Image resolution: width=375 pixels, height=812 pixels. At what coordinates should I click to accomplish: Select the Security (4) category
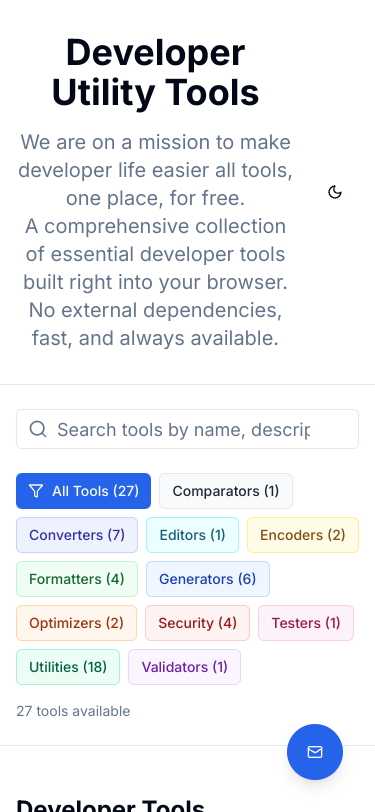click(x=197, y=623)
